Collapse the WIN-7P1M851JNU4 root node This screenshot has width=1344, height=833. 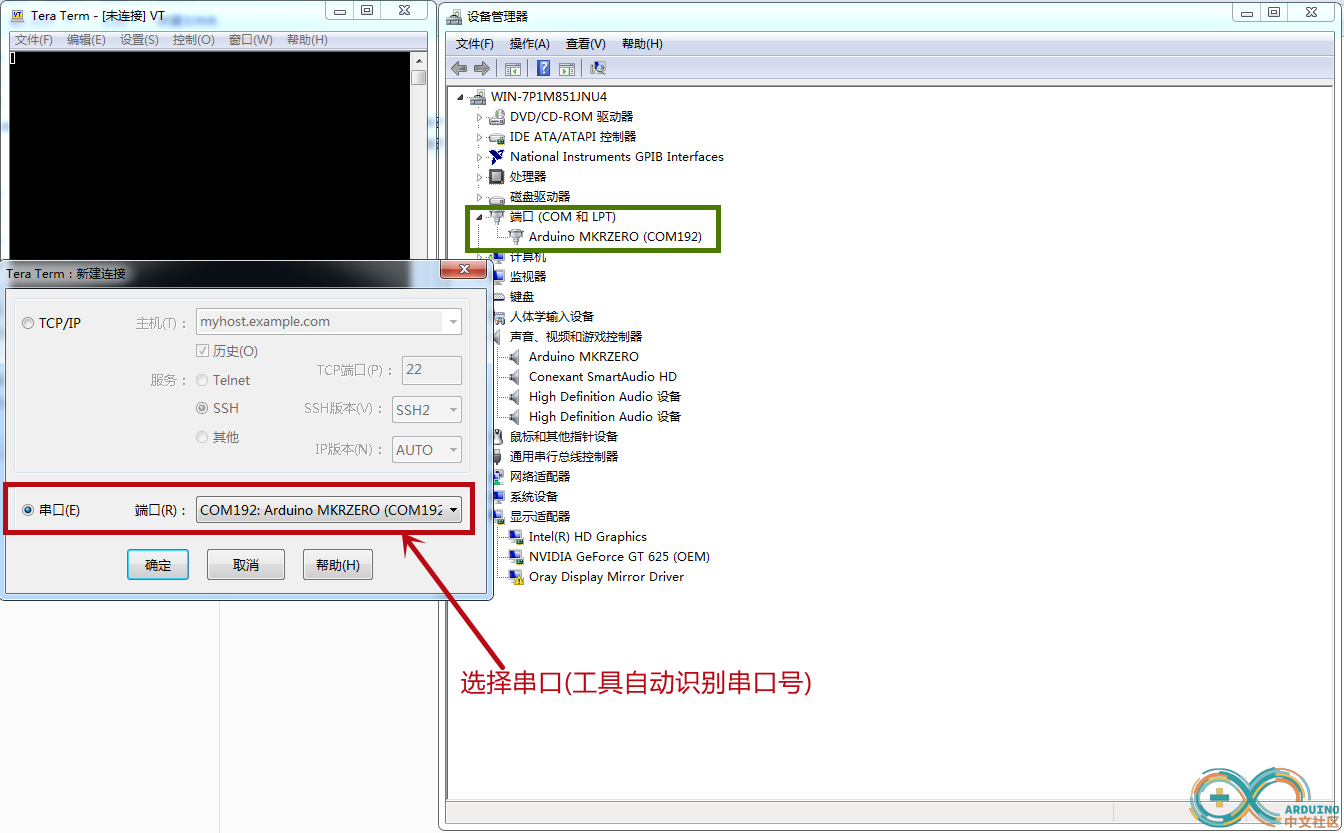coord(460,98)
